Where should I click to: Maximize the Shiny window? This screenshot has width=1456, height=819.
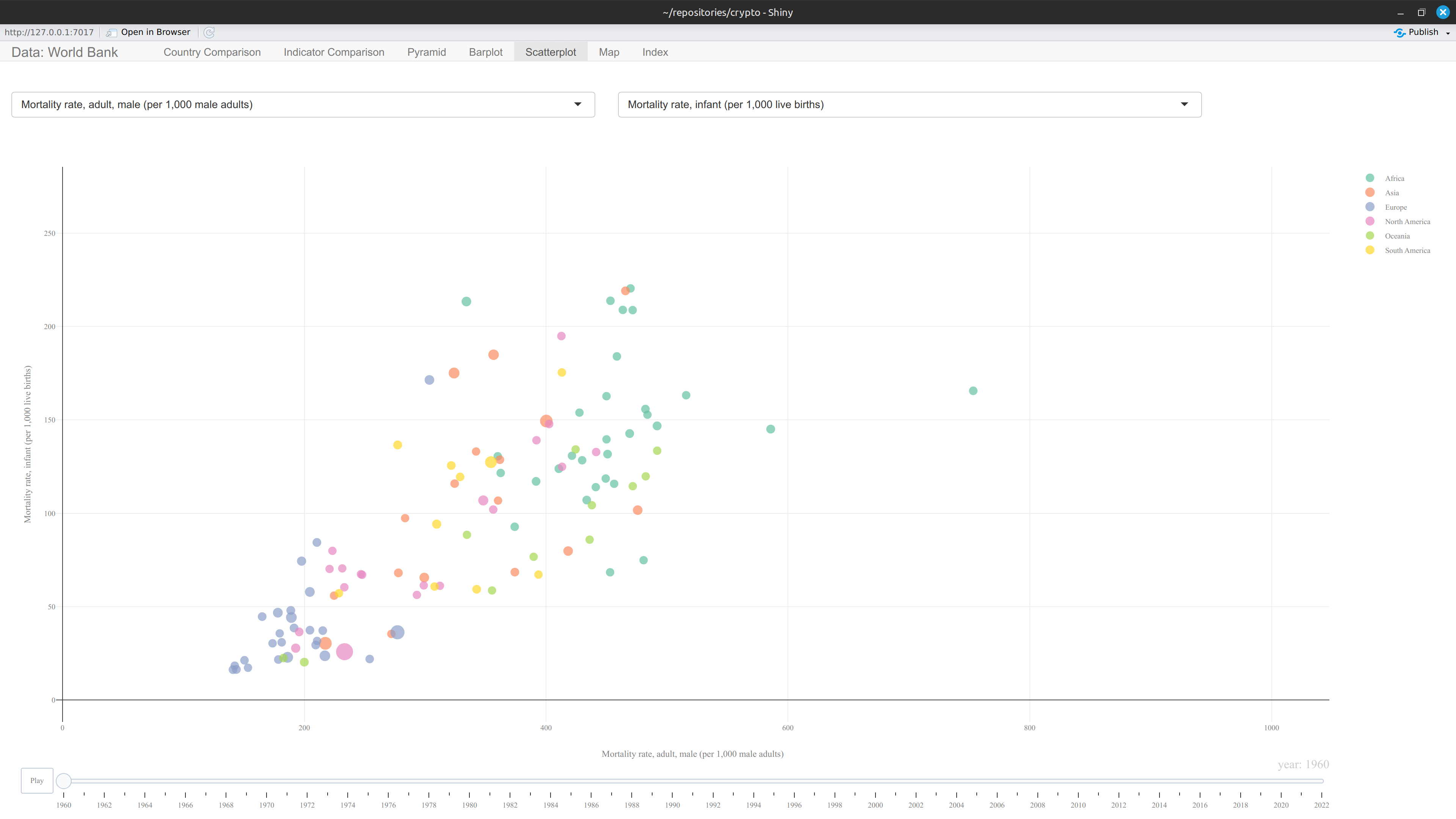(x=1421, y=12)
